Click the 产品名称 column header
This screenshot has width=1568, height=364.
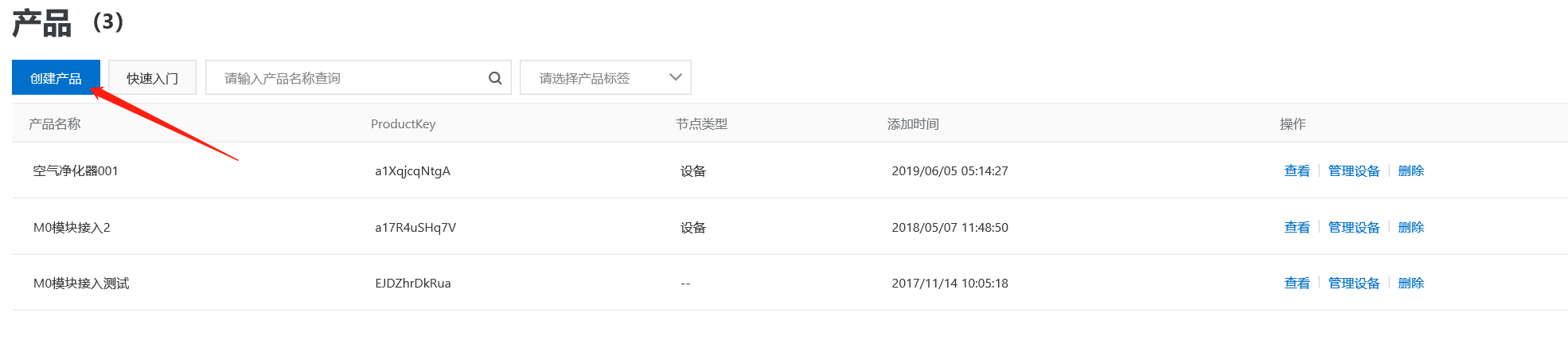55,123
